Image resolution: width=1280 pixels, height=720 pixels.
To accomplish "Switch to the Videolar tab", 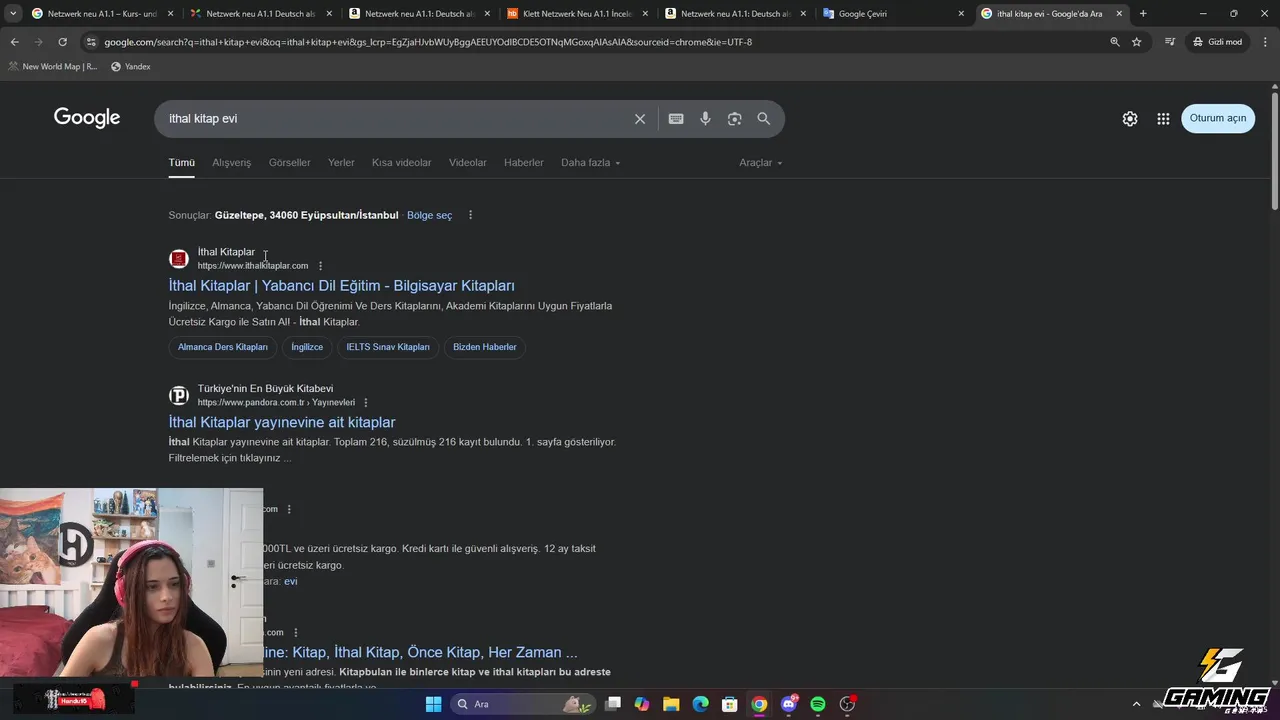I will pos(467,163).
